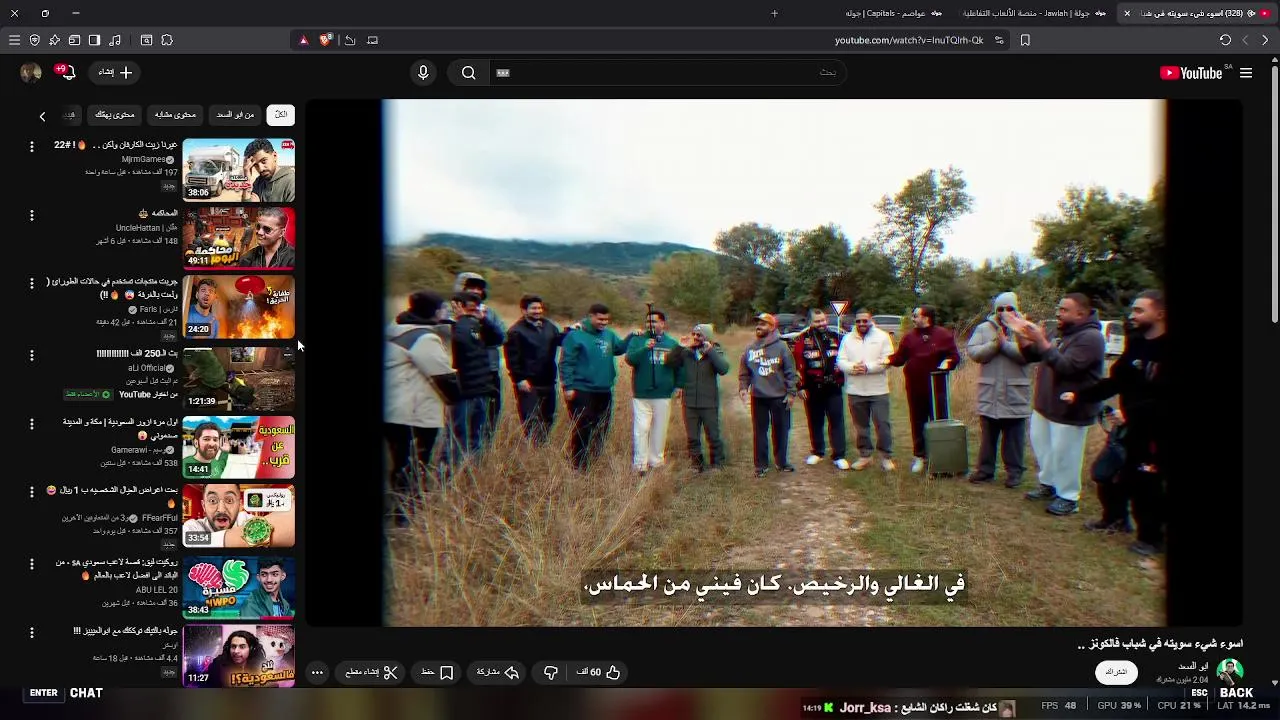
Task: Open the wallet card icon in toolbar
Action: 74,40
